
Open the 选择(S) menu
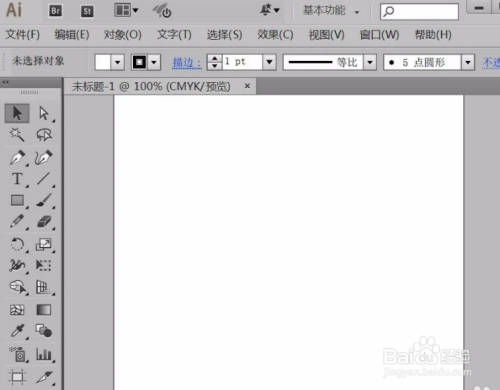click(x=224, y=35)
